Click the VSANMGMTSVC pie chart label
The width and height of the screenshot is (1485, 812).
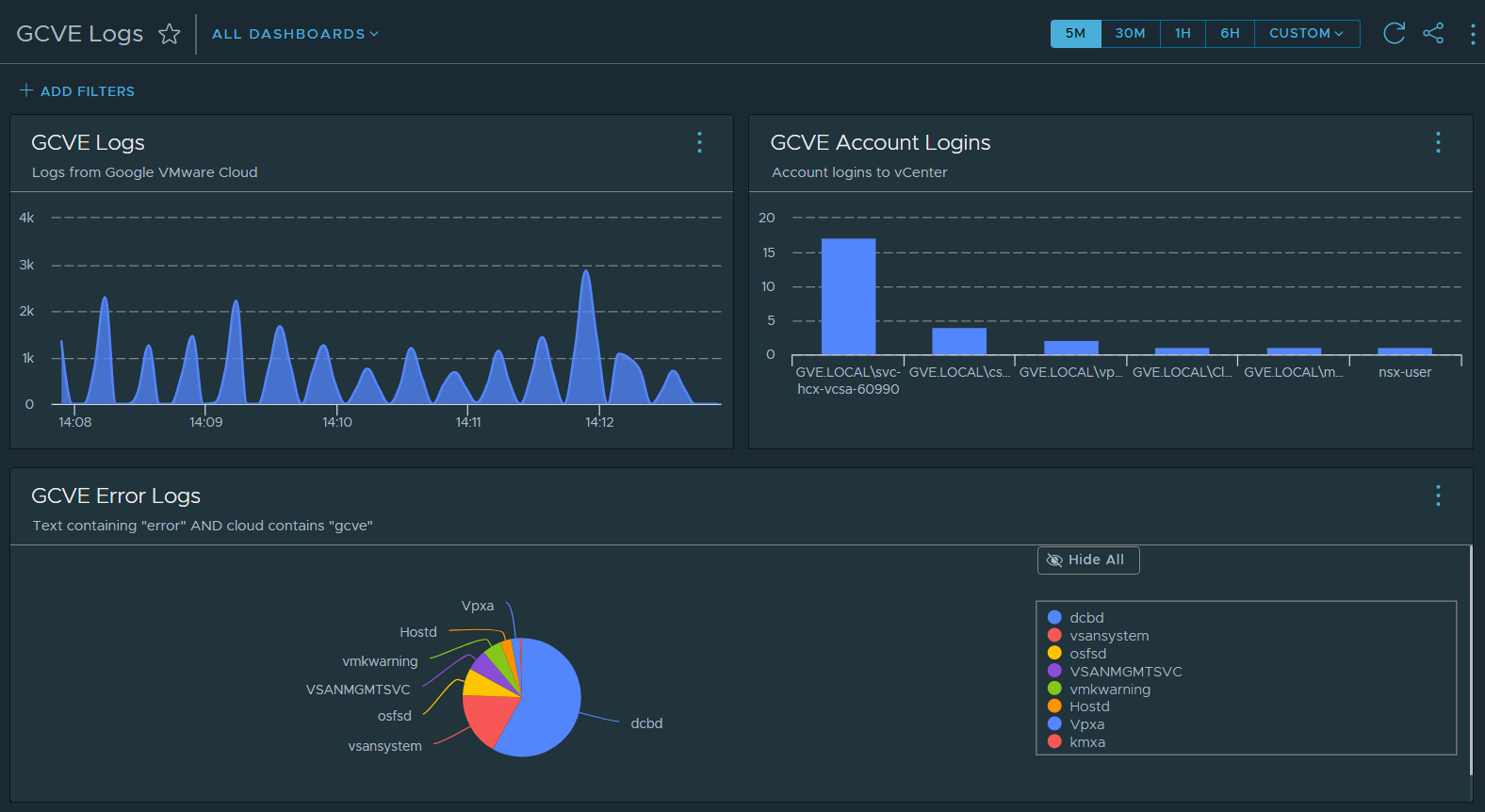pos(358,690)
